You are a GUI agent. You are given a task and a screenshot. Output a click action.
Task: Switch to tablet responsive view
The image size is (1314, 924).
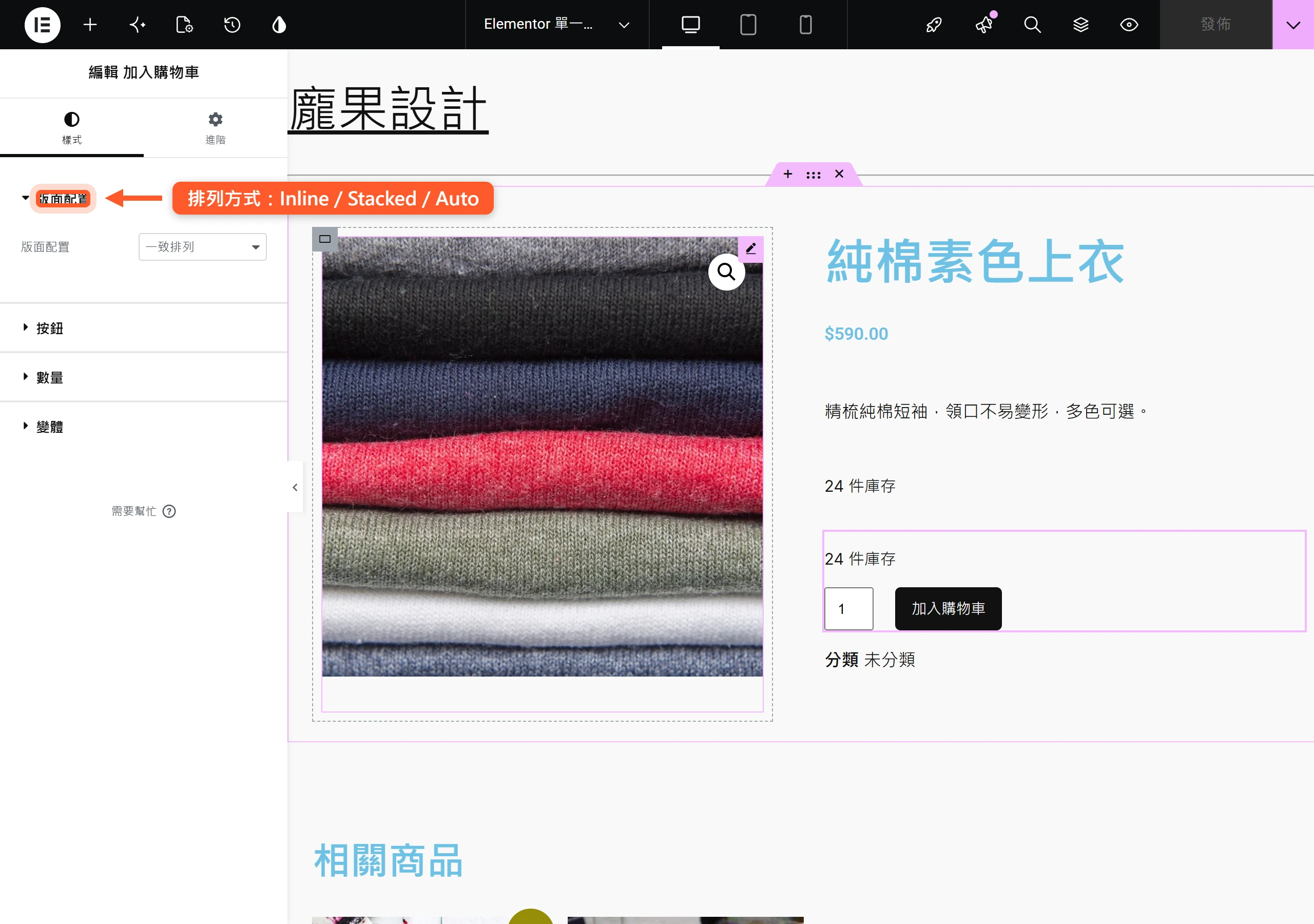(x=748, y=25)
